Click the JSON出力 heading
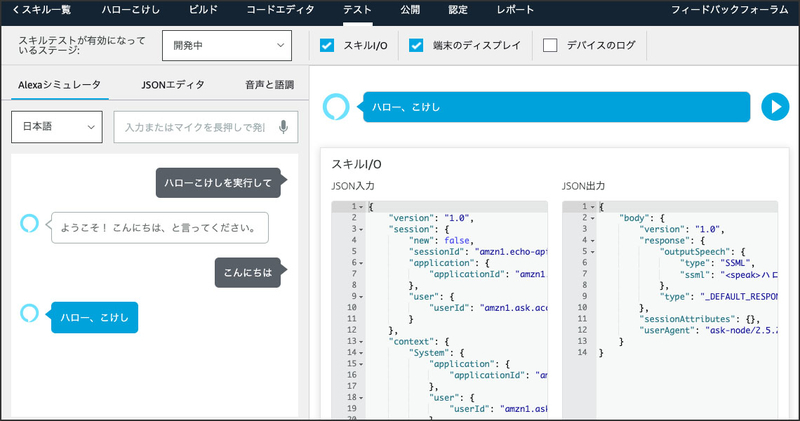 (x=584, y=186)
